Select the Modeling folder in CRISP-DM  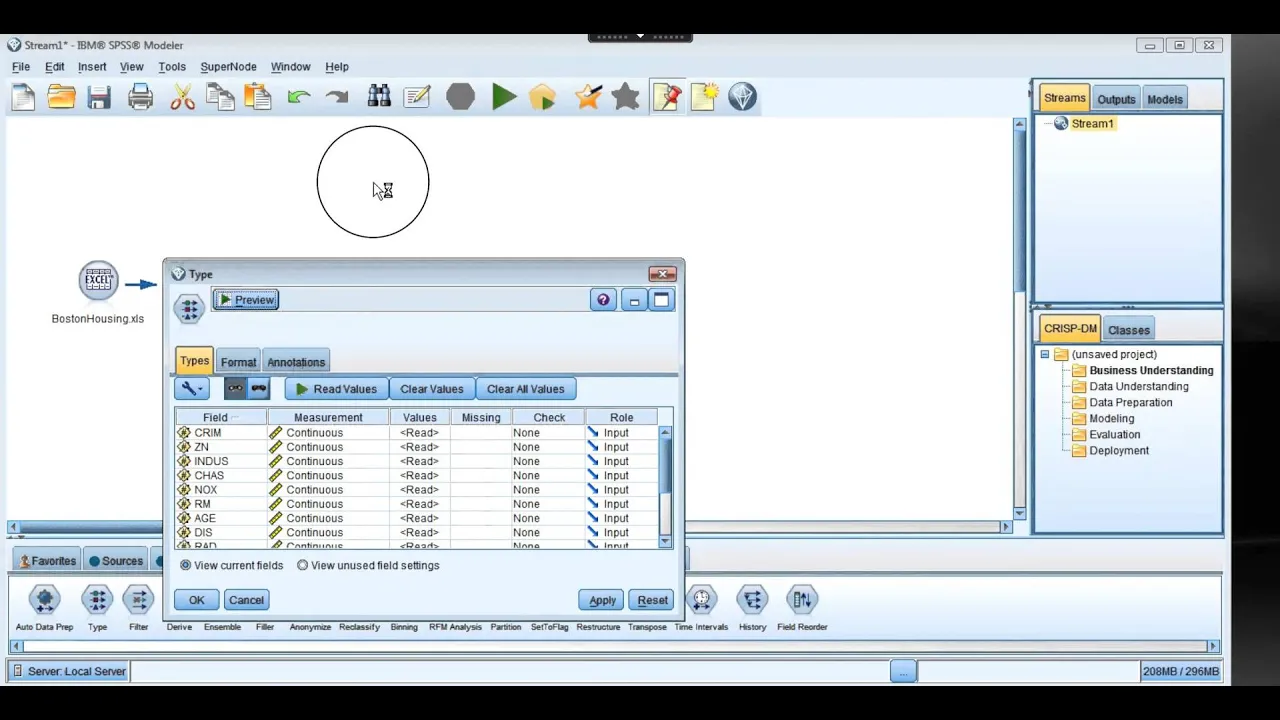tap(1103, 418)
